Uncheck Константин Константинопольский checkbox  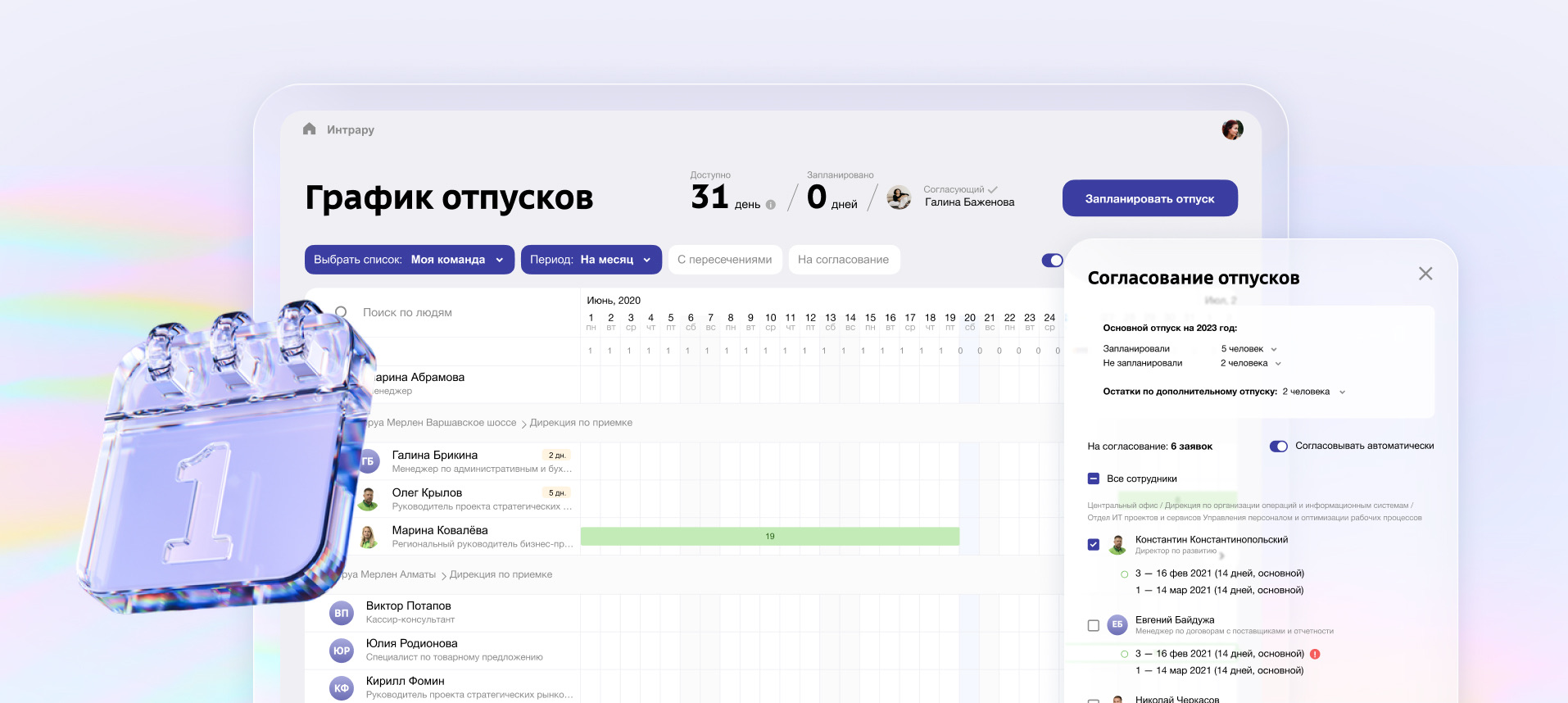(1094, 545)
